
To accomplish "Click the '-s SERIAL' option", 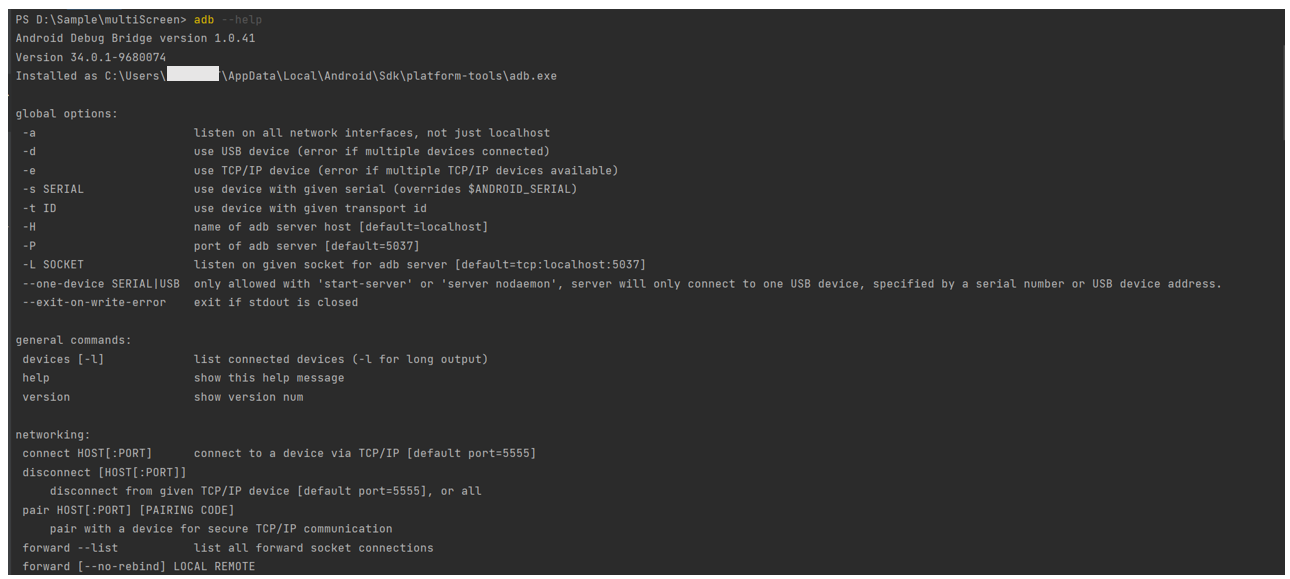I will coord(54,189).
